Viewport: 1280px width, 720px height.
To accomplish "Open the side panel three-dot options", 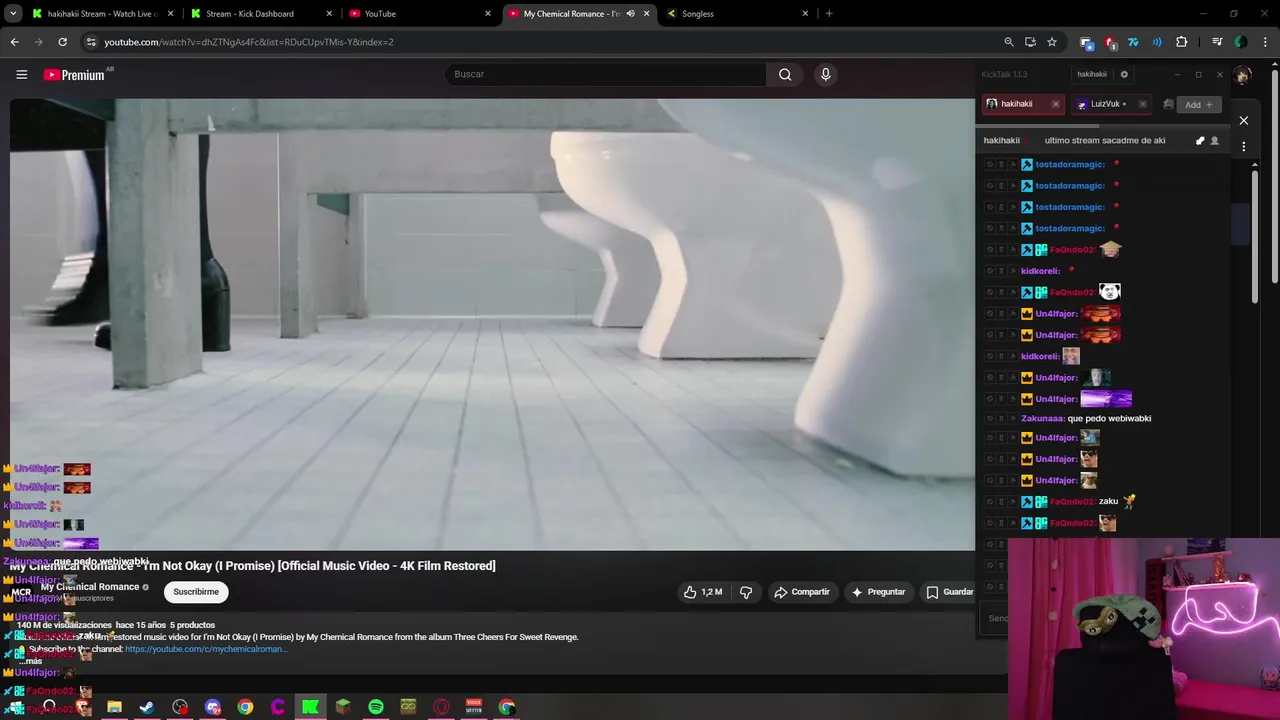I will pyautogui.click(x=1244, y=146).
